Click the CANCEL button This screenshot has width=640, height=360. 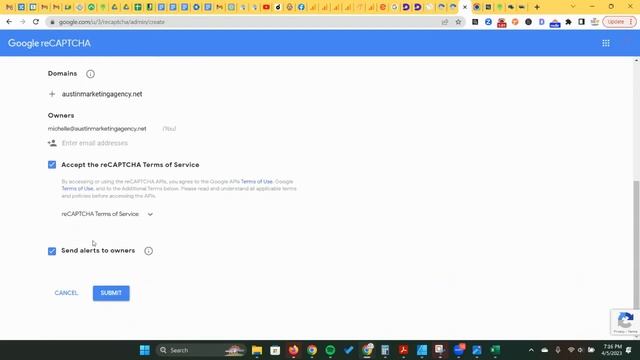click(66, 293)
